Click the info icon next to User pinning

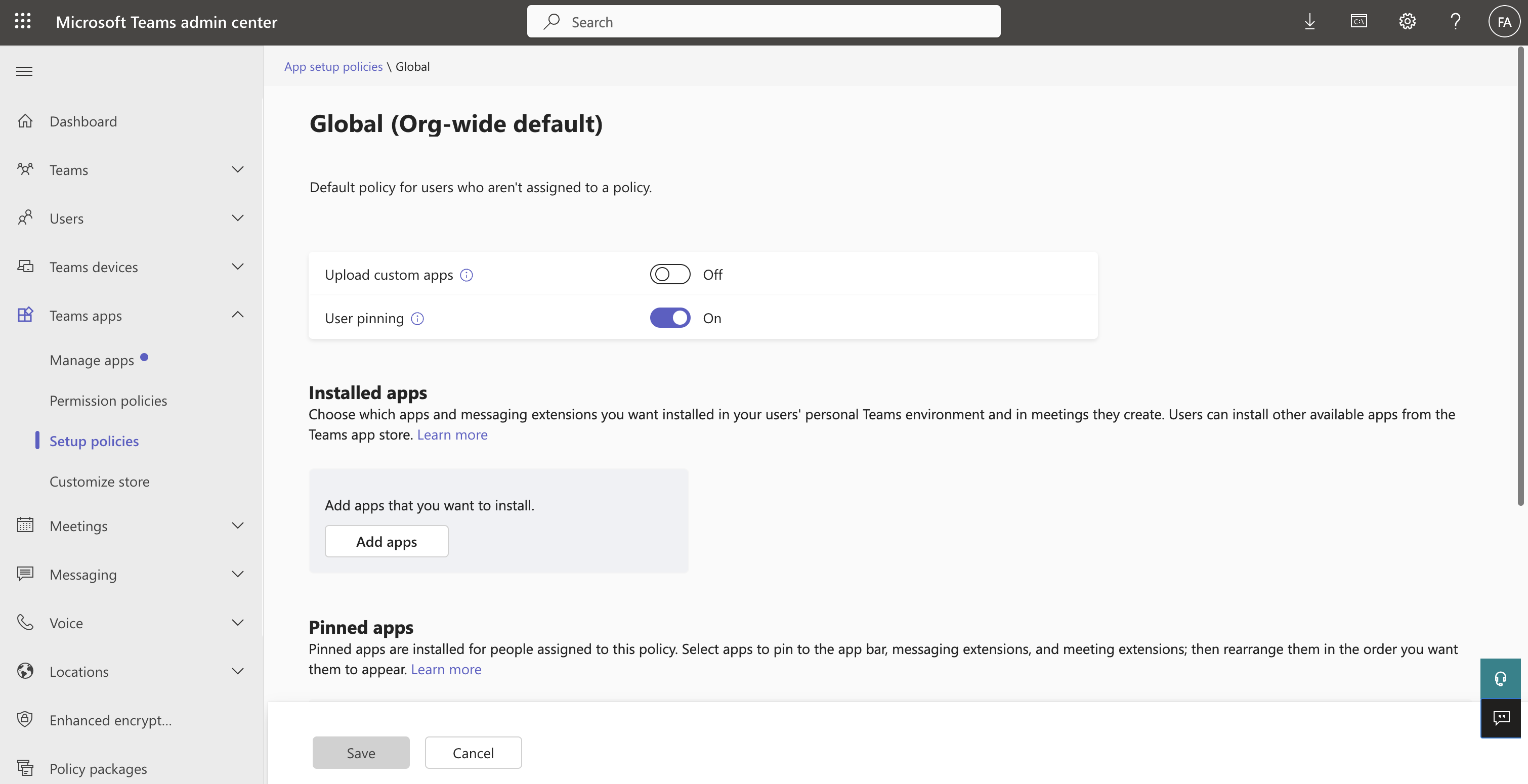point(417,319)
